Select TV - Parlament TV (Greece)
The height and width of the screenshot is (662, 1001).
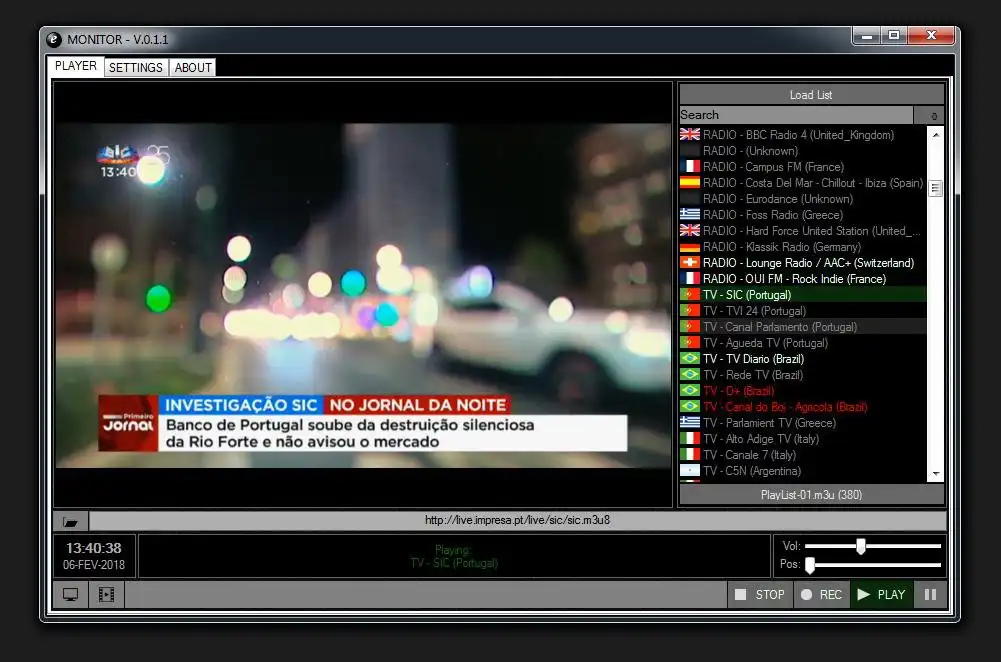[x=803, y=423]
